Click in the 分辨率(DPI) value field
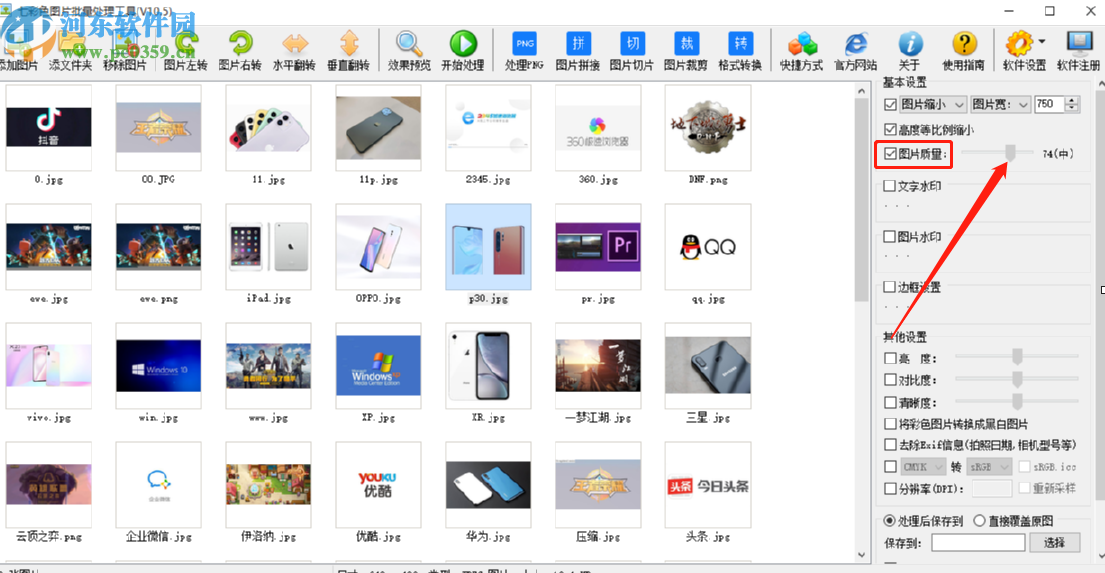Viewport: 1105px width, 573px height. pos(992,488)
